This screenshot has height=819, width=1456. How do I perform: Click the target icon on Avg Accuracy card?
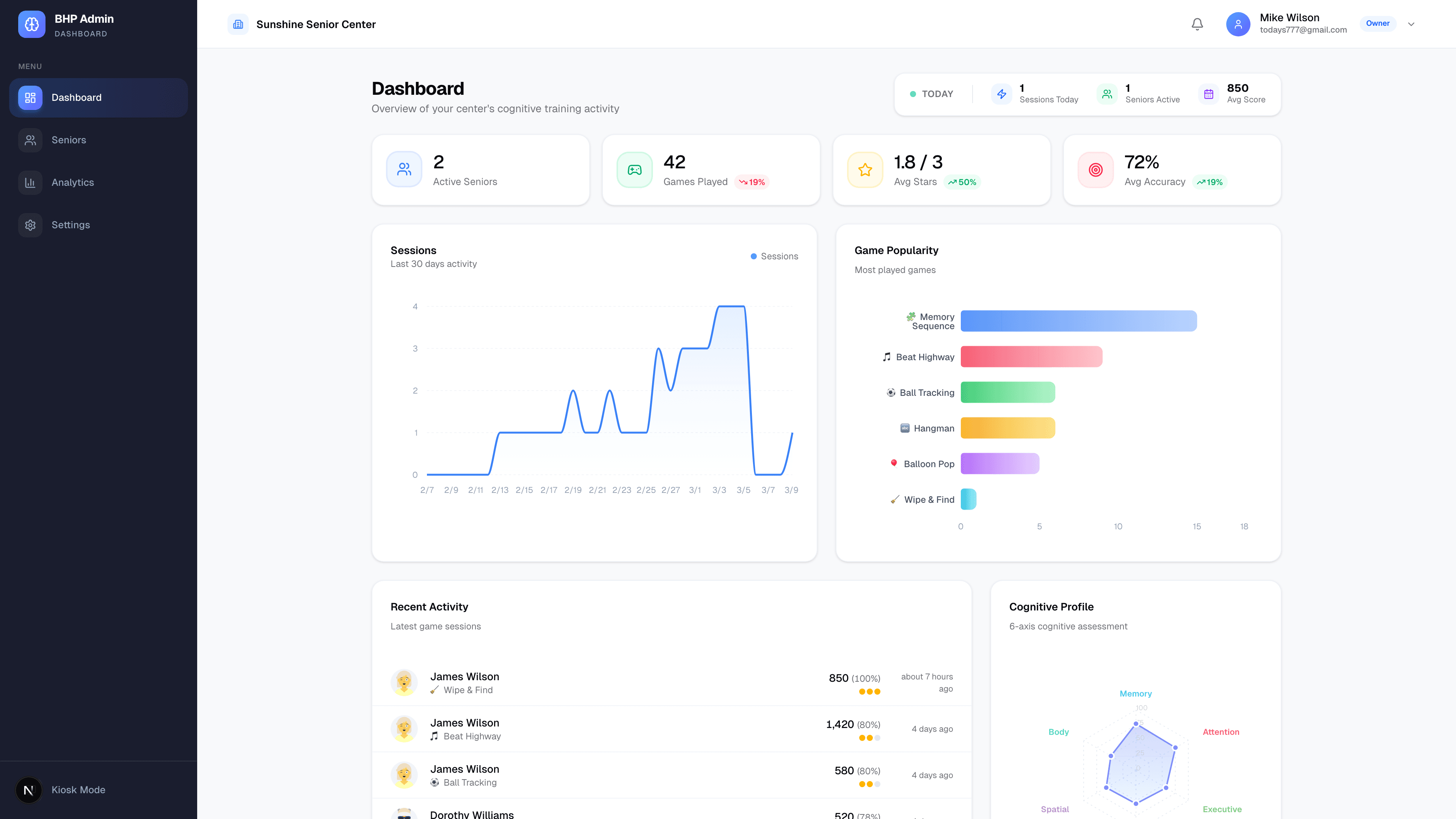1095,169
